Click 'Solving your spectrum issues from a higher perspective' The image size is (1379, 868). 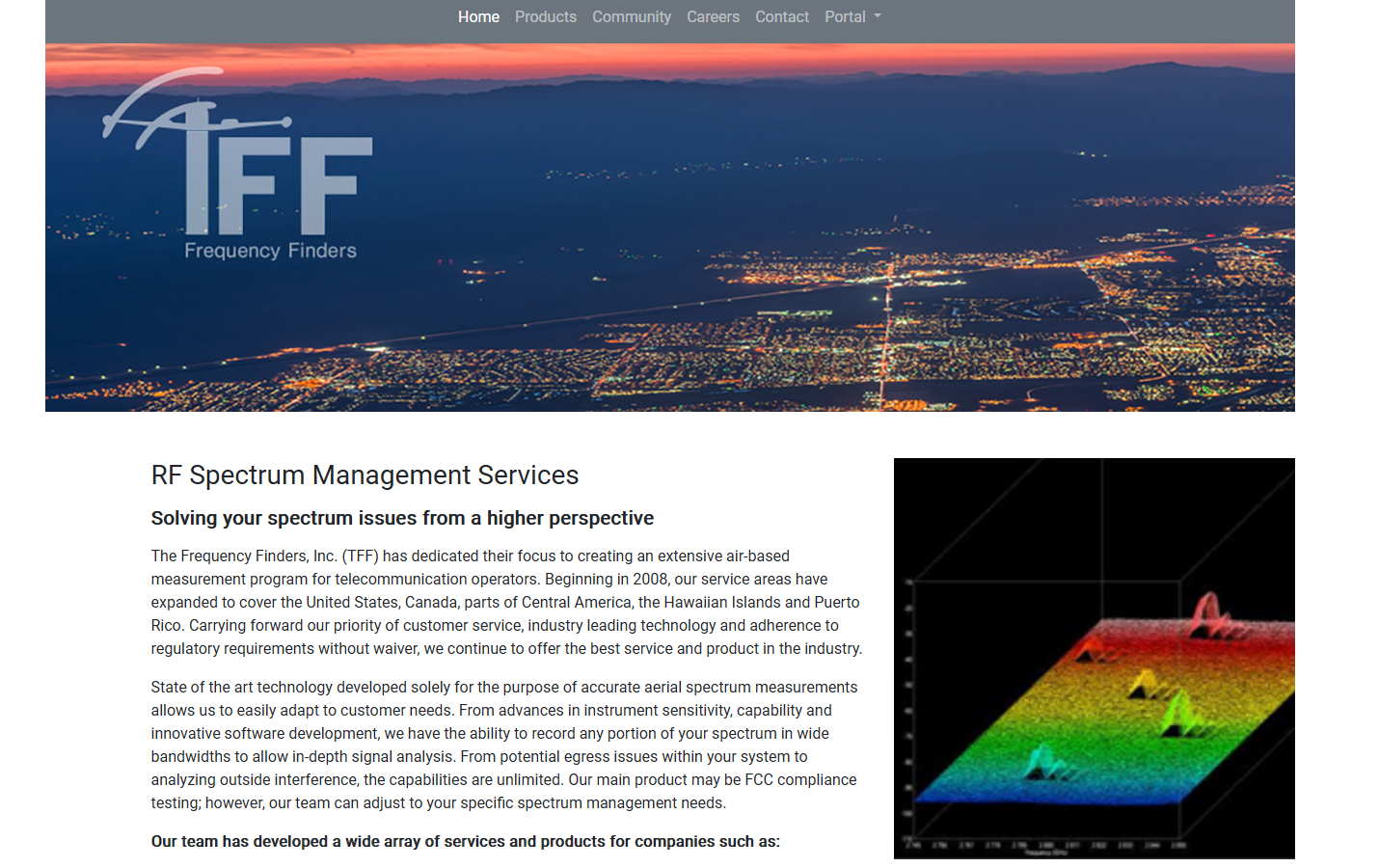click(x=402, y=518)
